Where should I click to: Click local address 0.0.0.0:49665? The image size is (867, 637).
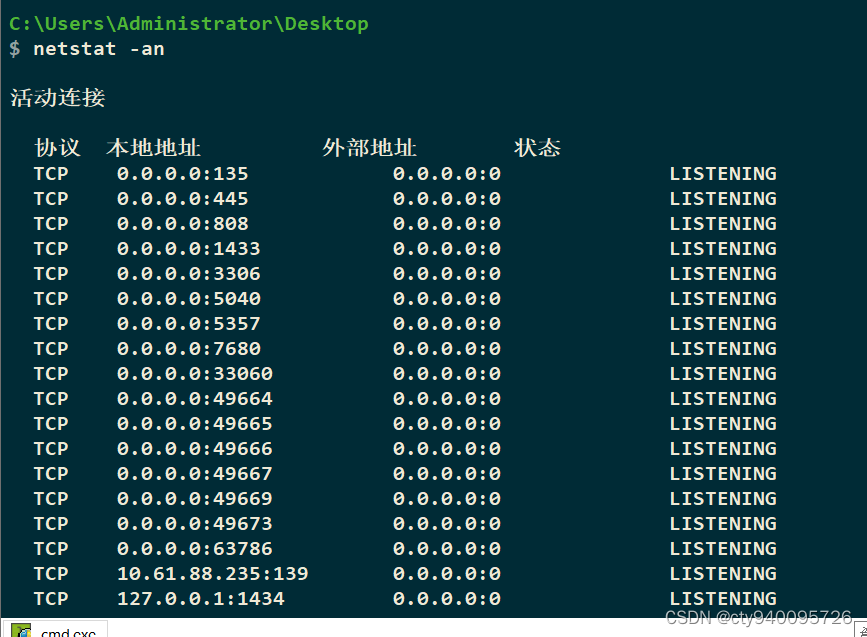pos(195,424)
